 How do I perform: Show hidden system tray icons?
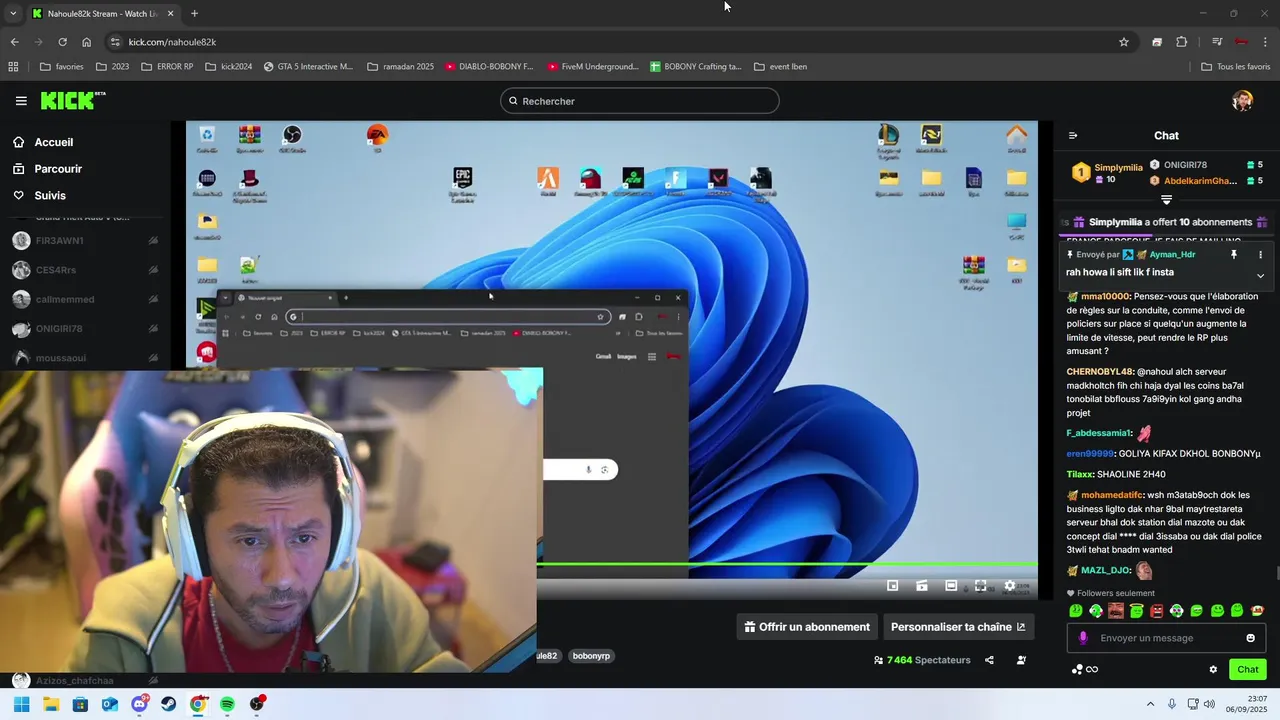[1150, 704]
